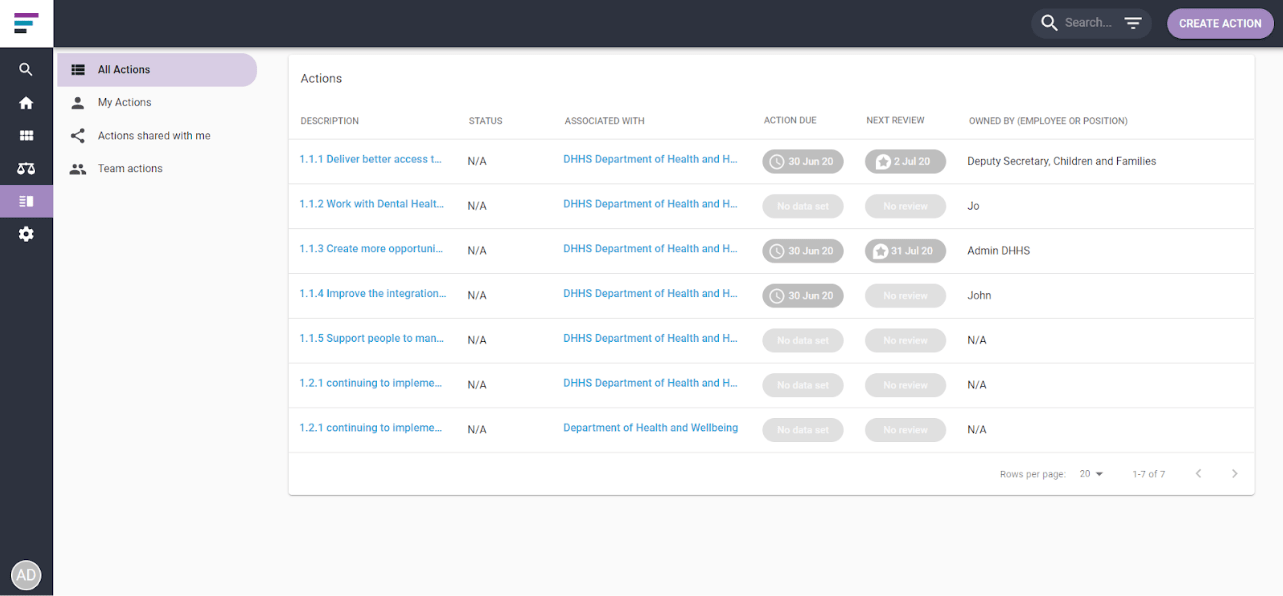Open Department of Health and Wellbeing link

tap(650, 428)
